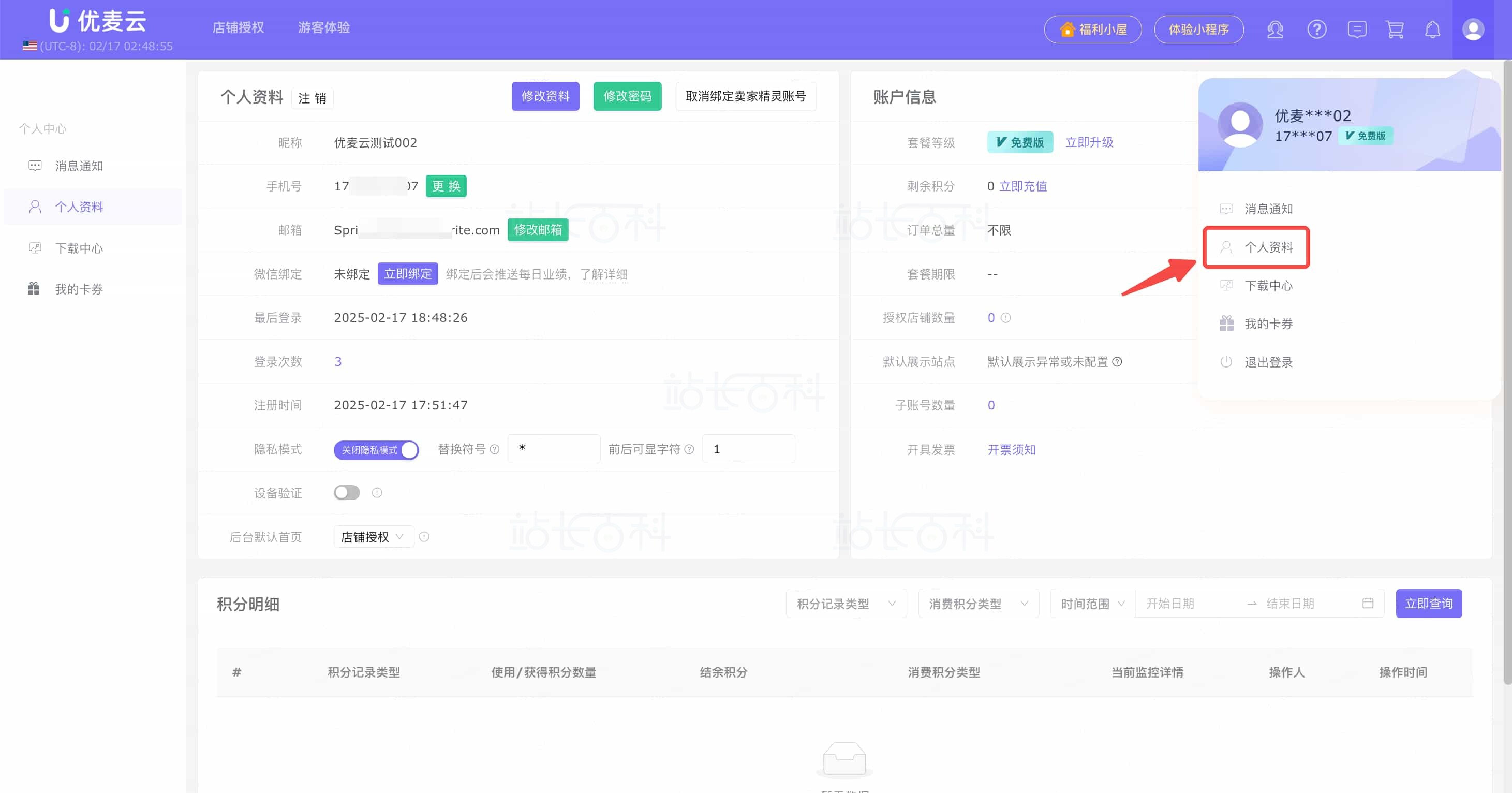Open the message notifications bell icon
1512x793 pixels.
coord(1433,29)
